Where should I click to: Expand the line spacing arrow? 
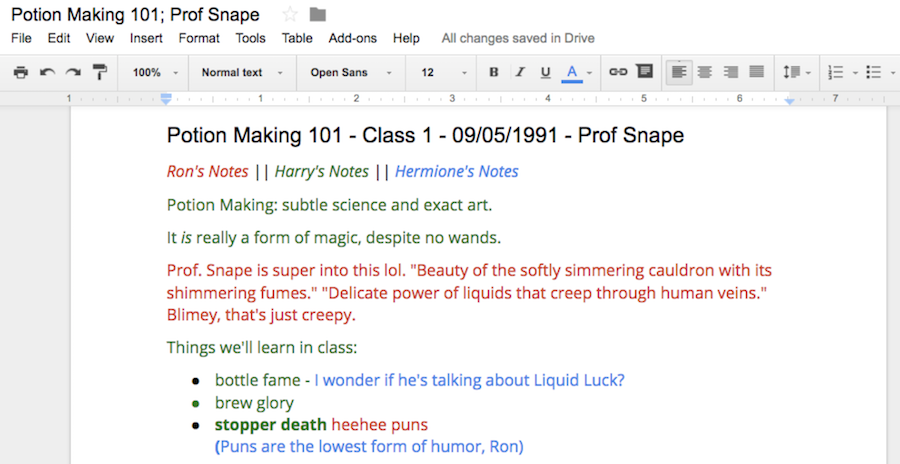(808, 73)
